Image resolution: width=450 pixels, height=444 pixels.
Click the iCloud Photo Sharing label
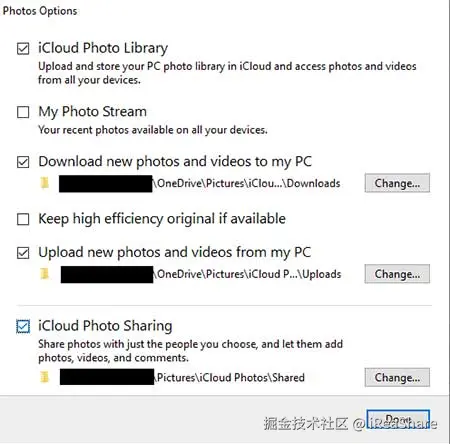point(105,326)
